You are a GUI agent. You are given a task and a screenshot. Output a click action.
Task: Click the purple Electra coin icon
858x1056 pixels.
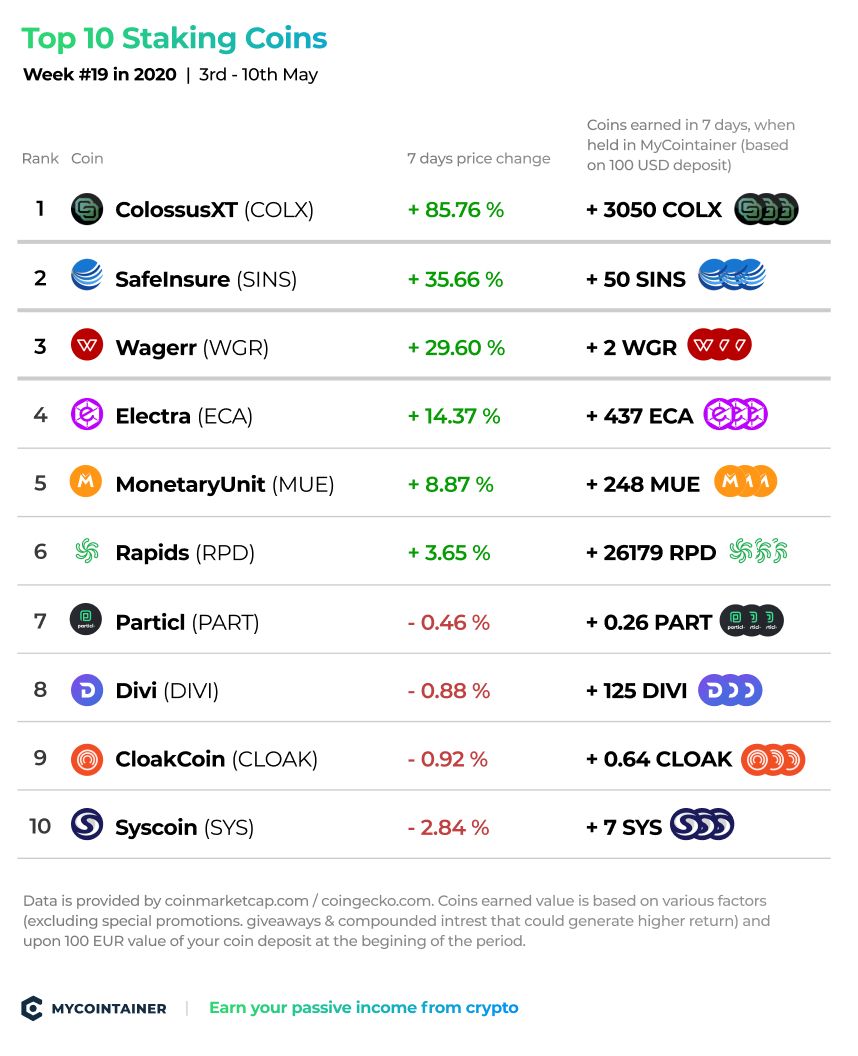click(x=87, y=414)
